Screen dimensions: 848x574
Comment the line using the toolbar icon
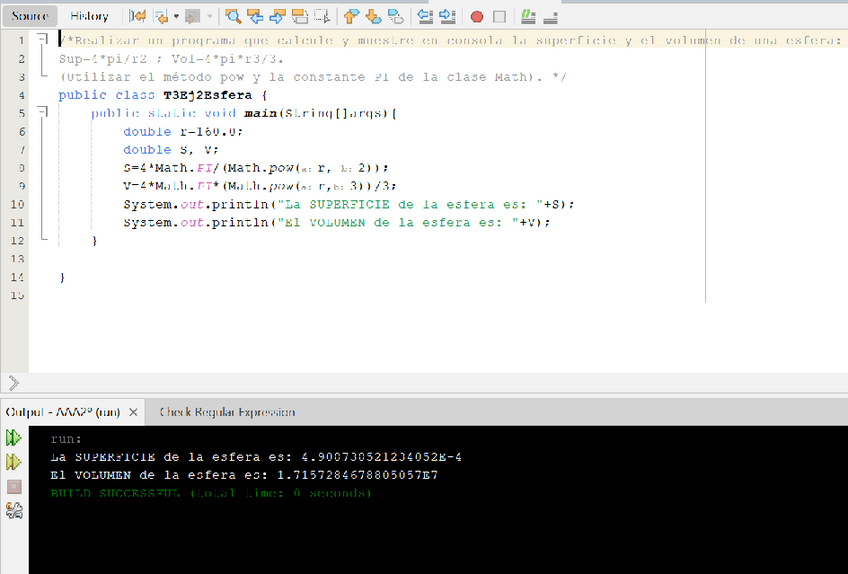(528, 17)
